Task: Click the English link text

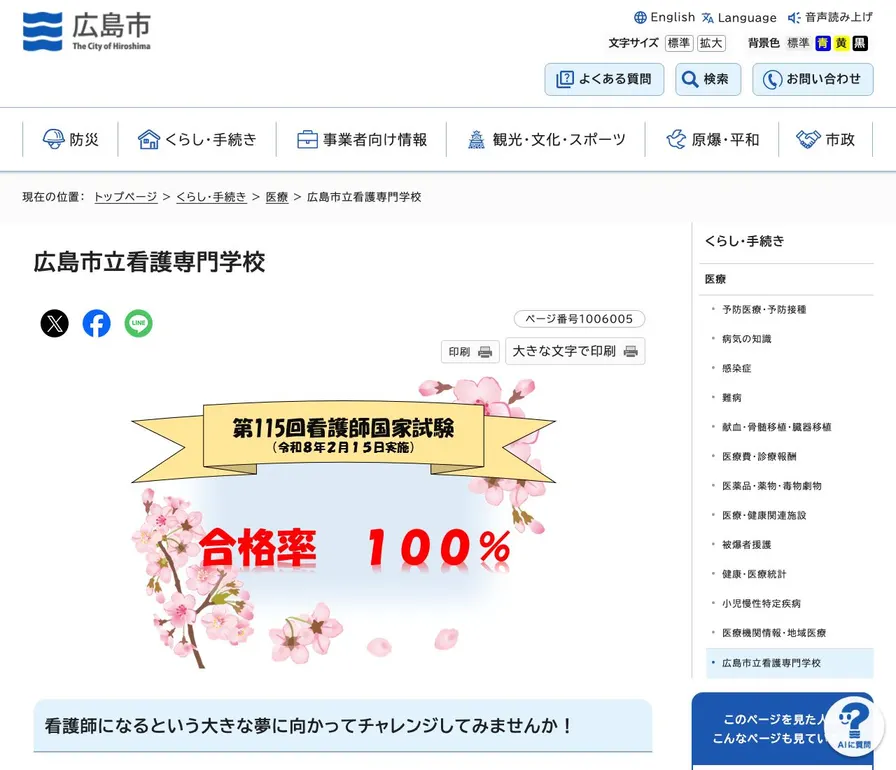Action: click(x=673, y=17)
